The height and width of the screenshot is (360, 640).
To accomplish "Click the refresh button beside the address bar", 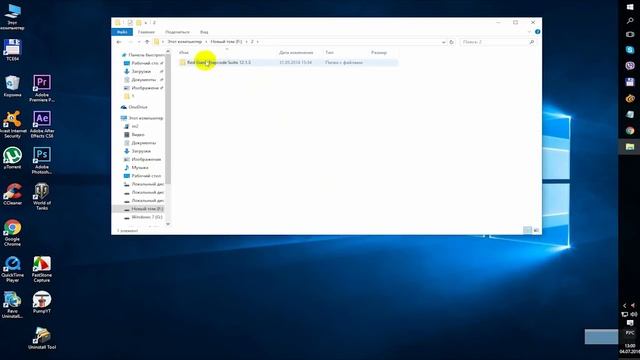I will 451,42.
